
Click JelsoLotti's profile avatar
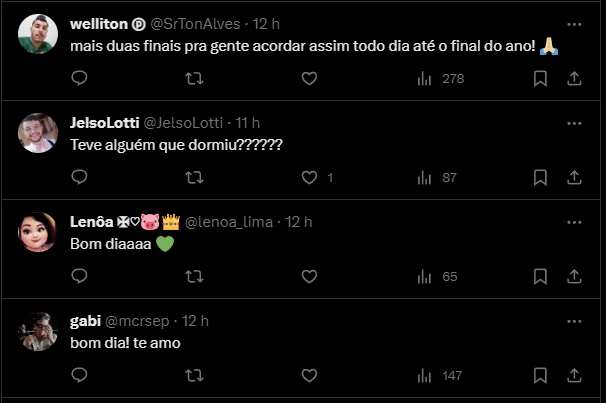pos(38,133)
